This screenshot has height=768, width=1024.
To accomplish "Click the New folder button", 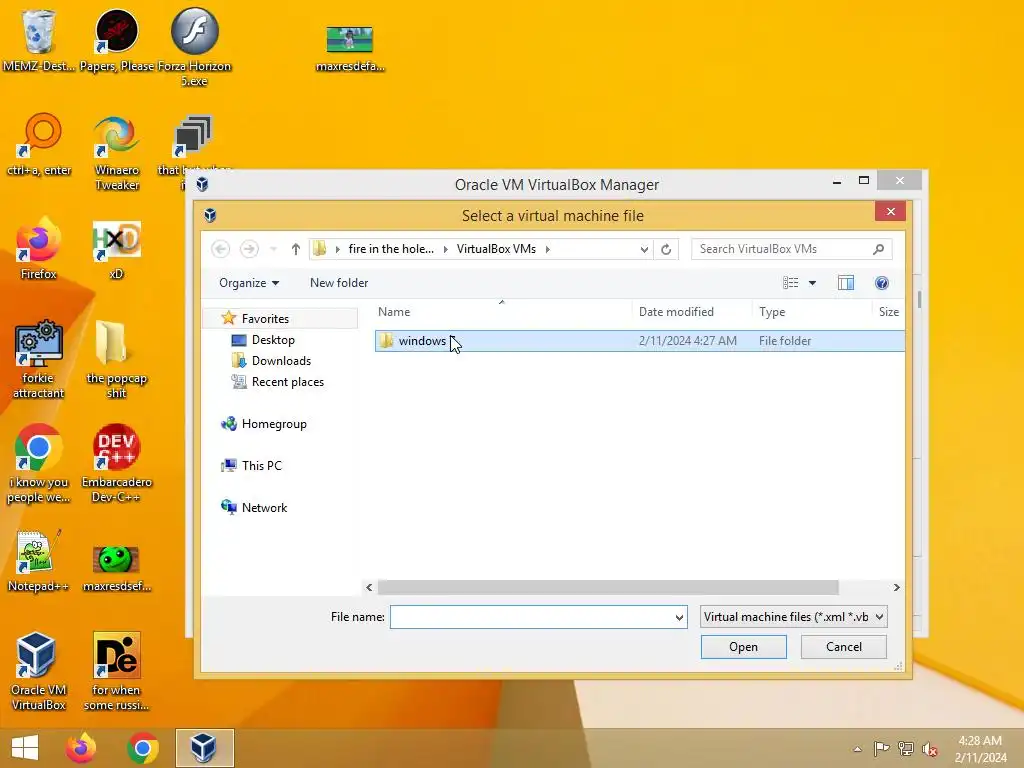I will point(339,283).
